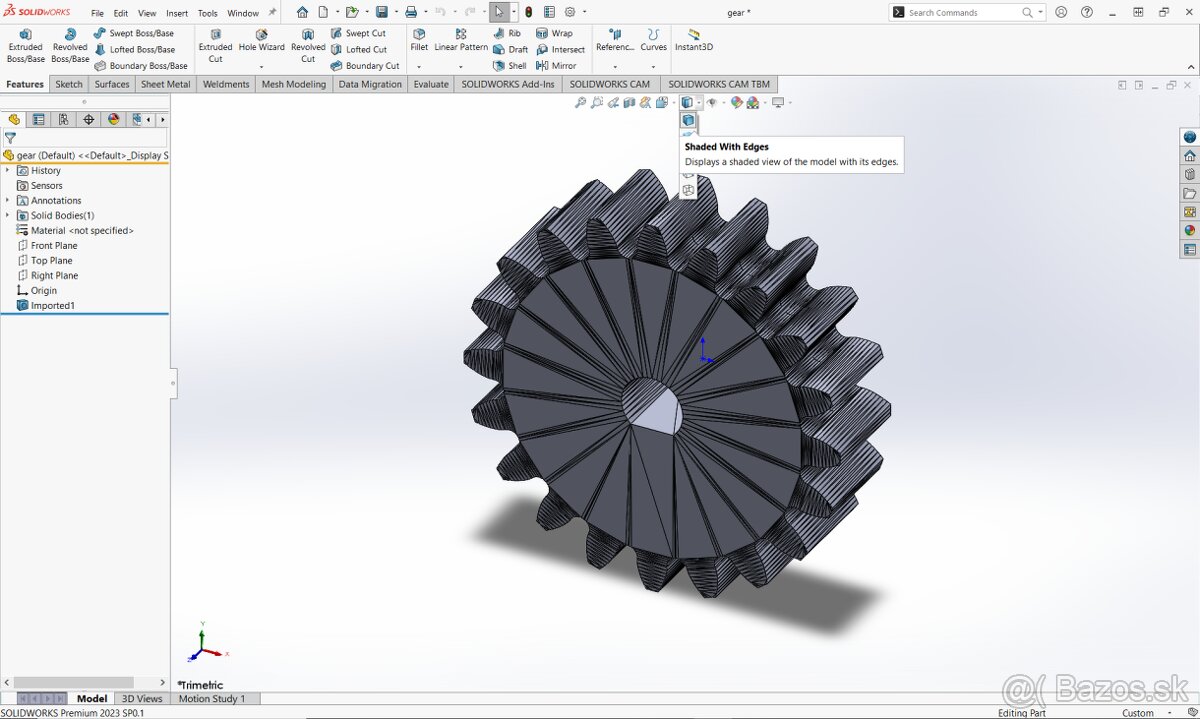Select the Rib tool
1200x719 pixels.
coord(507,33)
